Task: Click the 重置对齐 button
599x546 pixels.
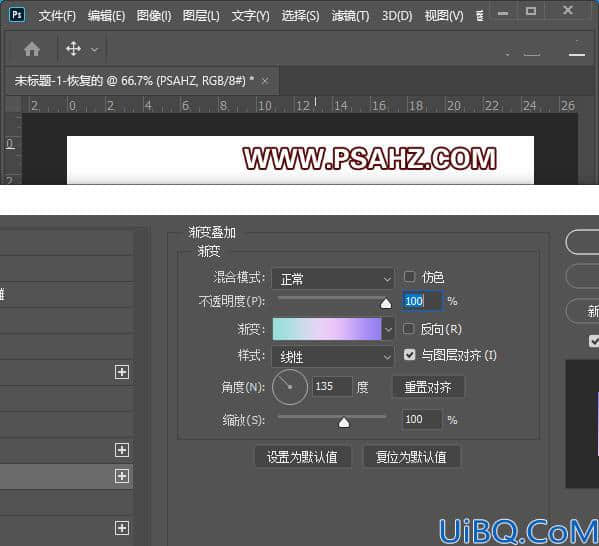Action: point(428,387)
